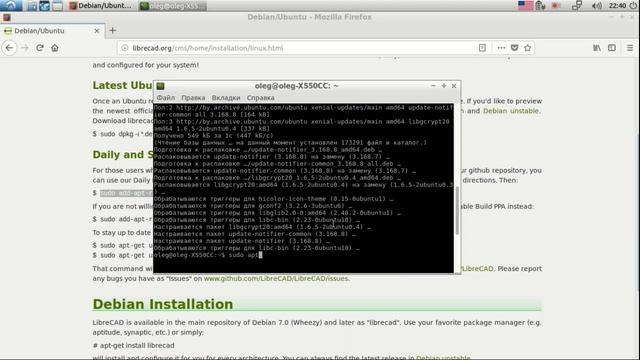Click the 22:40 clock
640x360 pixels.
tap(617, 5)
